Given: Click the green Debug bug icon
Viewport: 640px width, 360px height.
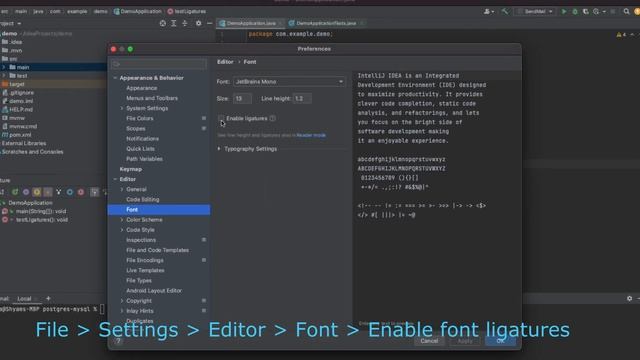Looking at the screenshot, I should [x=575, y=11].
